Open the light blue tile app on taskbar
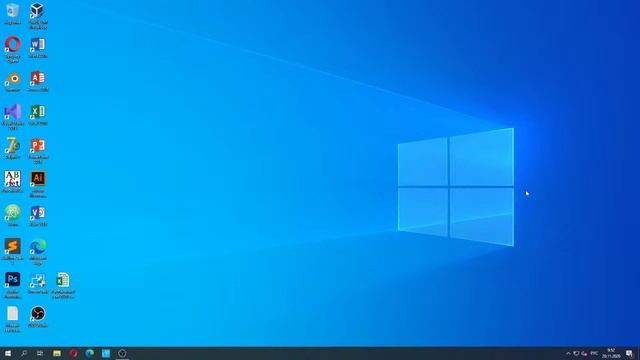 coord(106,353)
